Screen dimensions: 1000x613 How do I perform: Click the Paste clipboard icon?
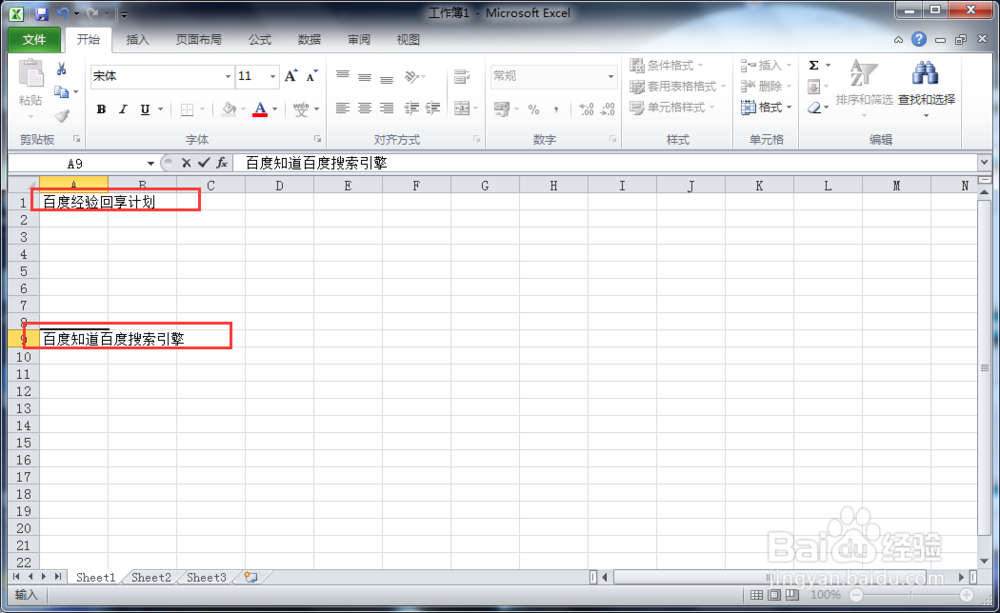point(31,73)
